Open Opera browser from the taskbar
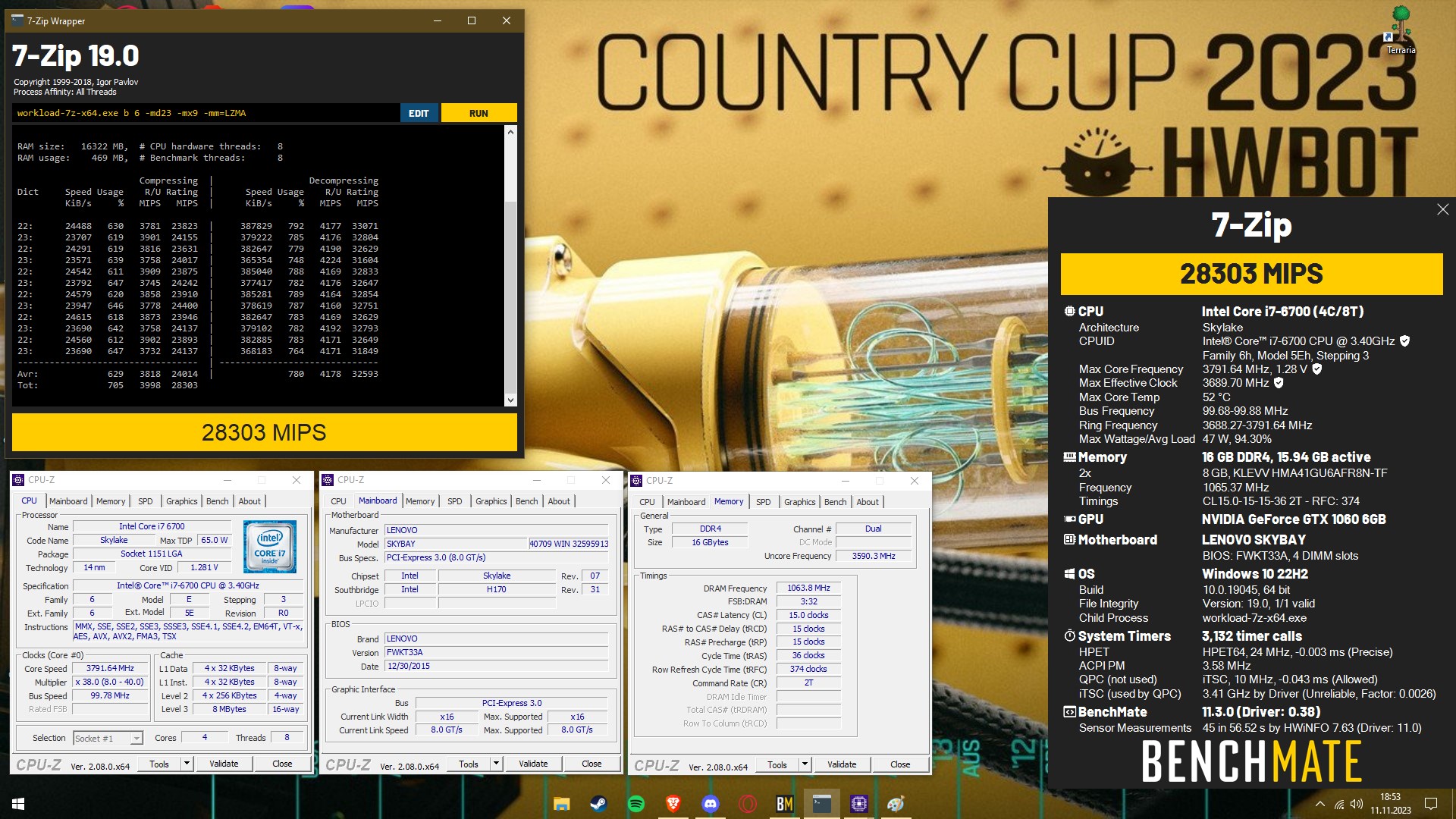 click(748, 804)
